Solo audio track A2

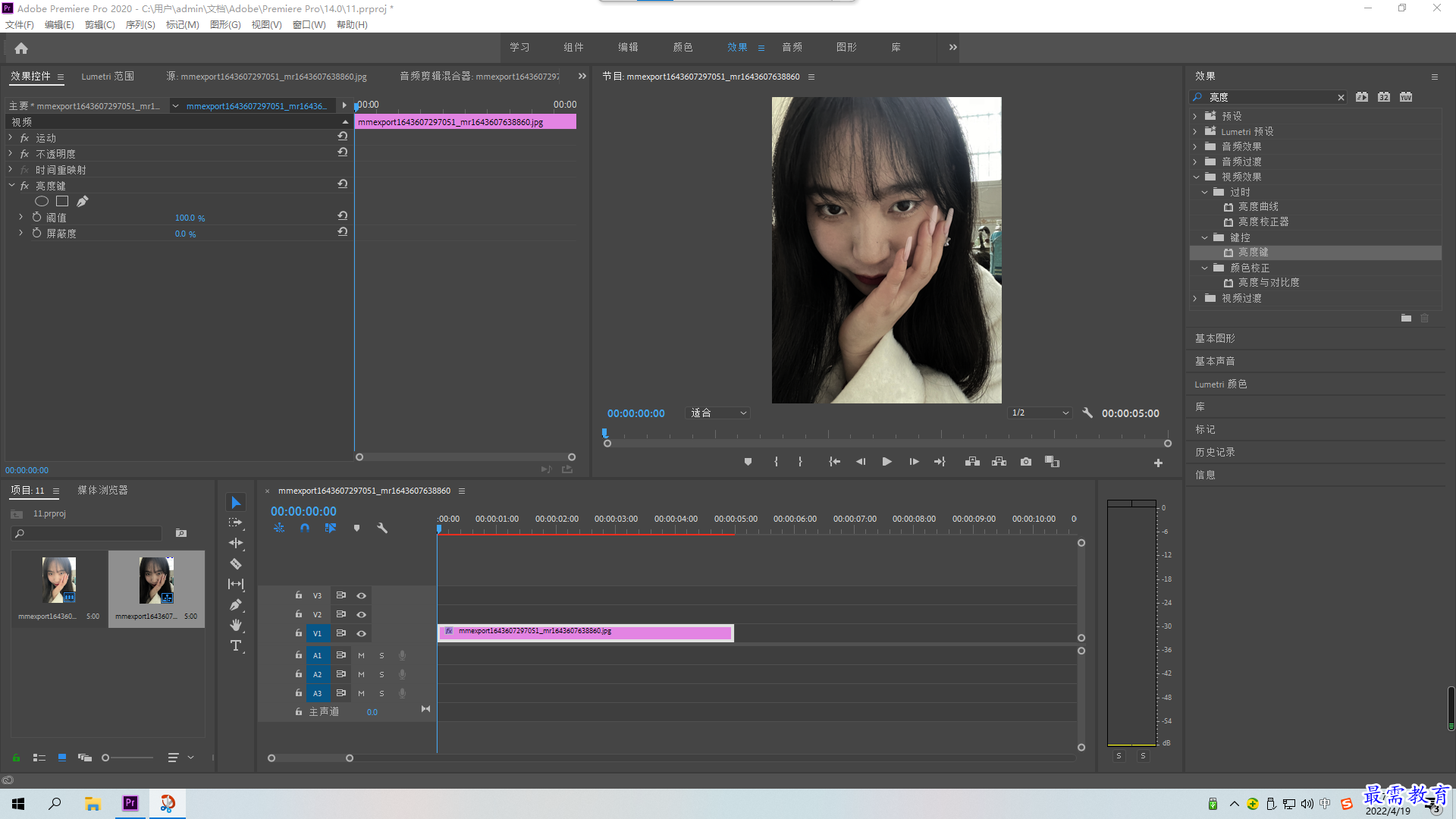pos(381,674)
